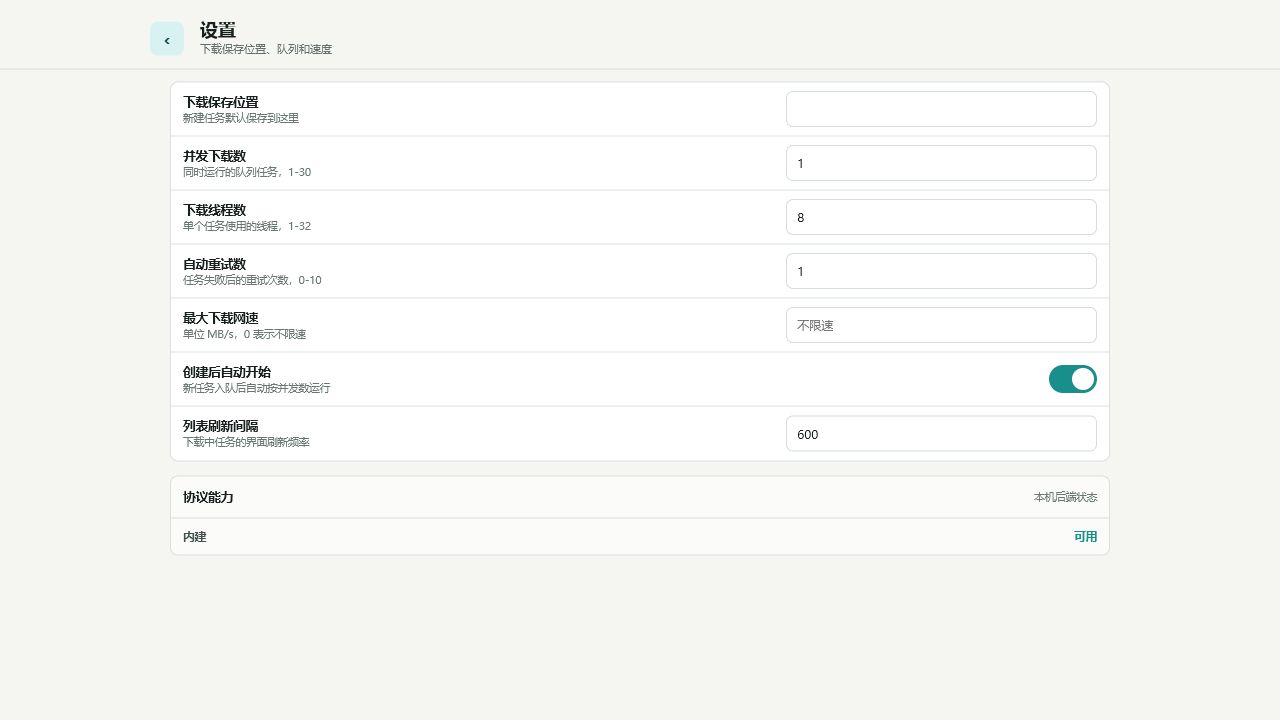Click the 下载线程数 setting label

(214, 210)
